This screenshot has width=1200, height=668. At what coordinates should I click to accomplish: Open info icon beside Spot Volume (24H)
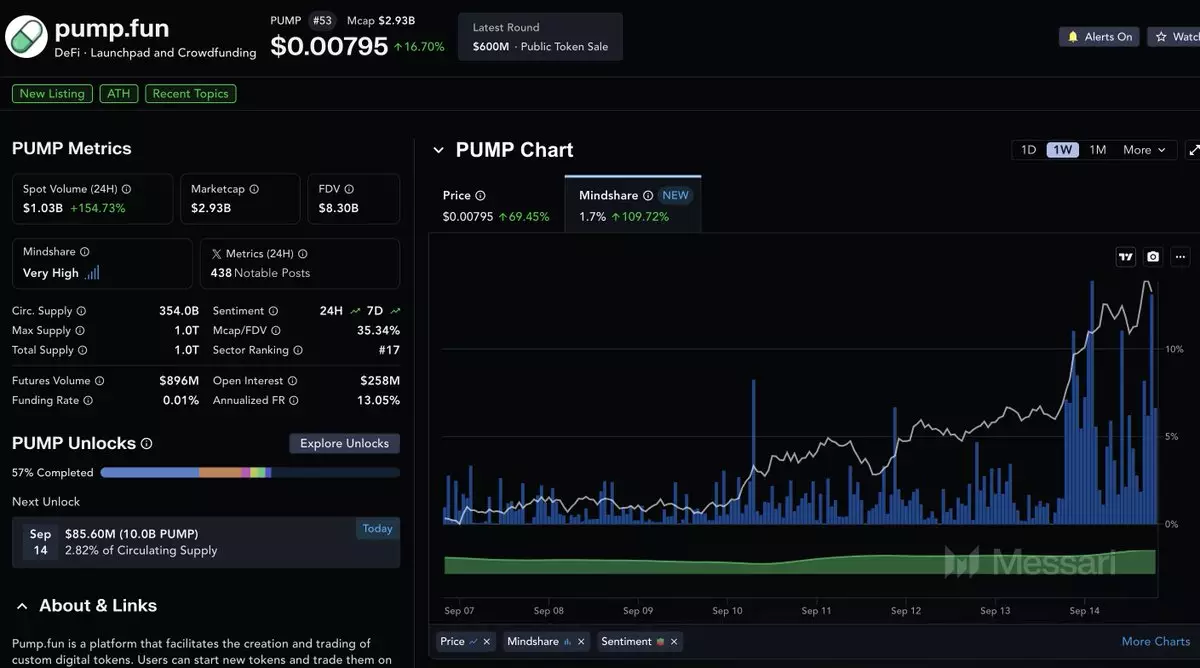click(126, 189)
